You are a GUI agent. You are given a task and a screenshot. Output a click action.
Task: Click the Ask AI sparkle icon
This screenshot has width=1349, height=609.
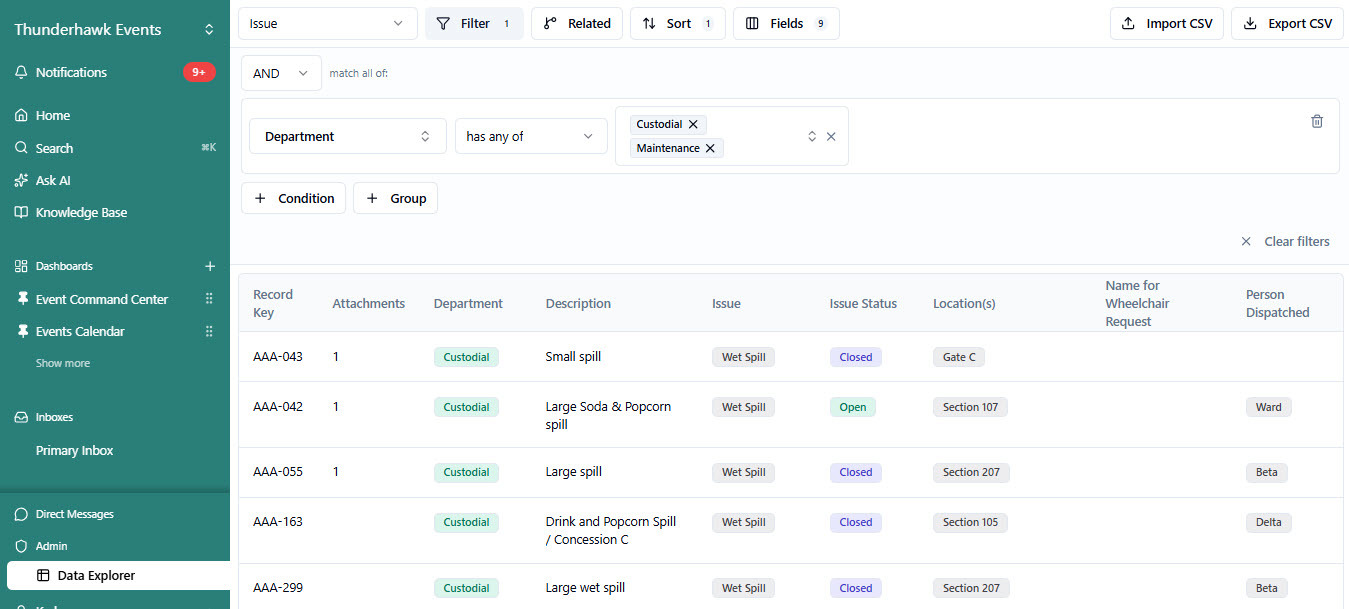coord(21,180)
